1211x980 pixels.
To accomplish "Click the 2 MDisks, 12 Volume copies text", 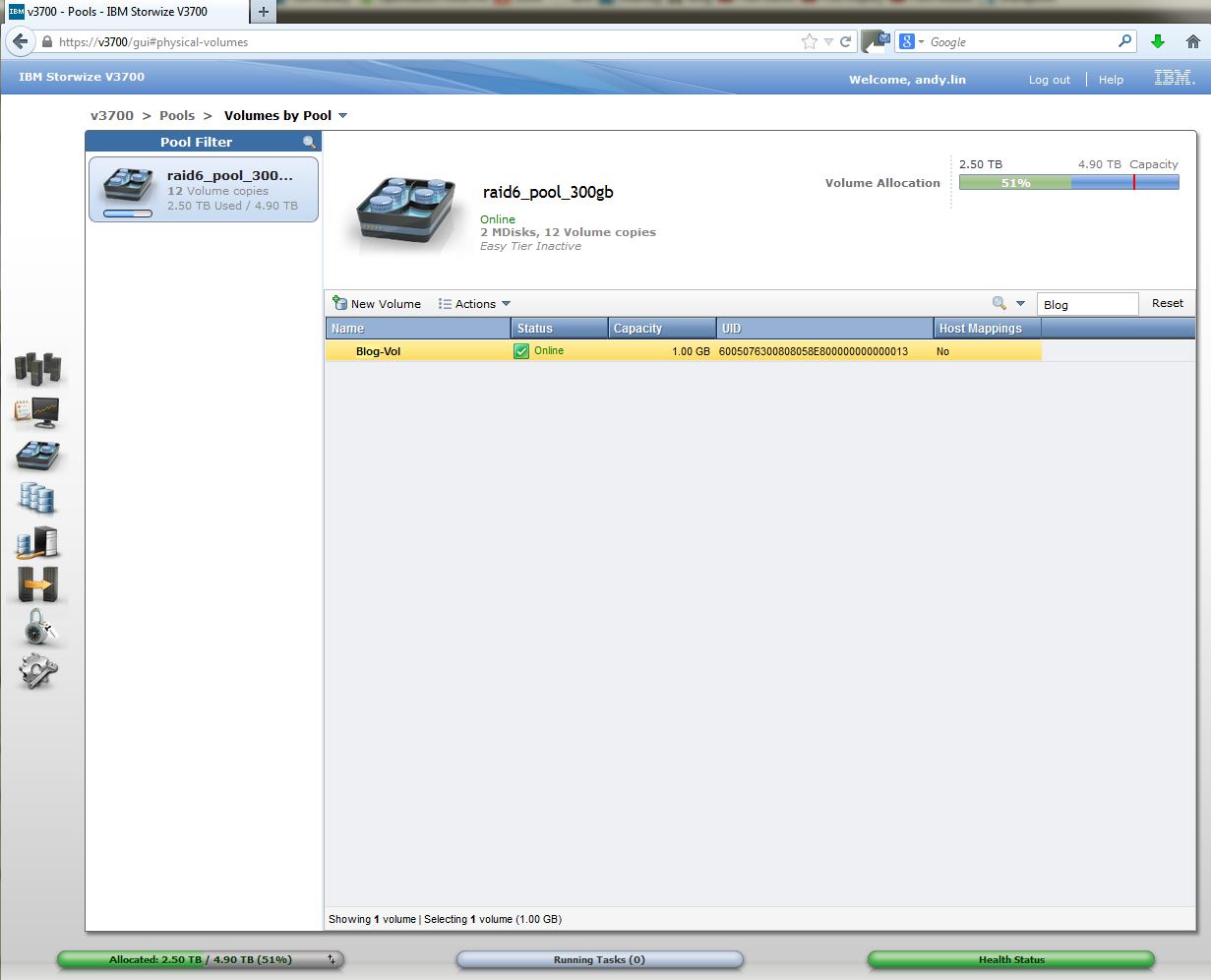I will click(568, 232).
